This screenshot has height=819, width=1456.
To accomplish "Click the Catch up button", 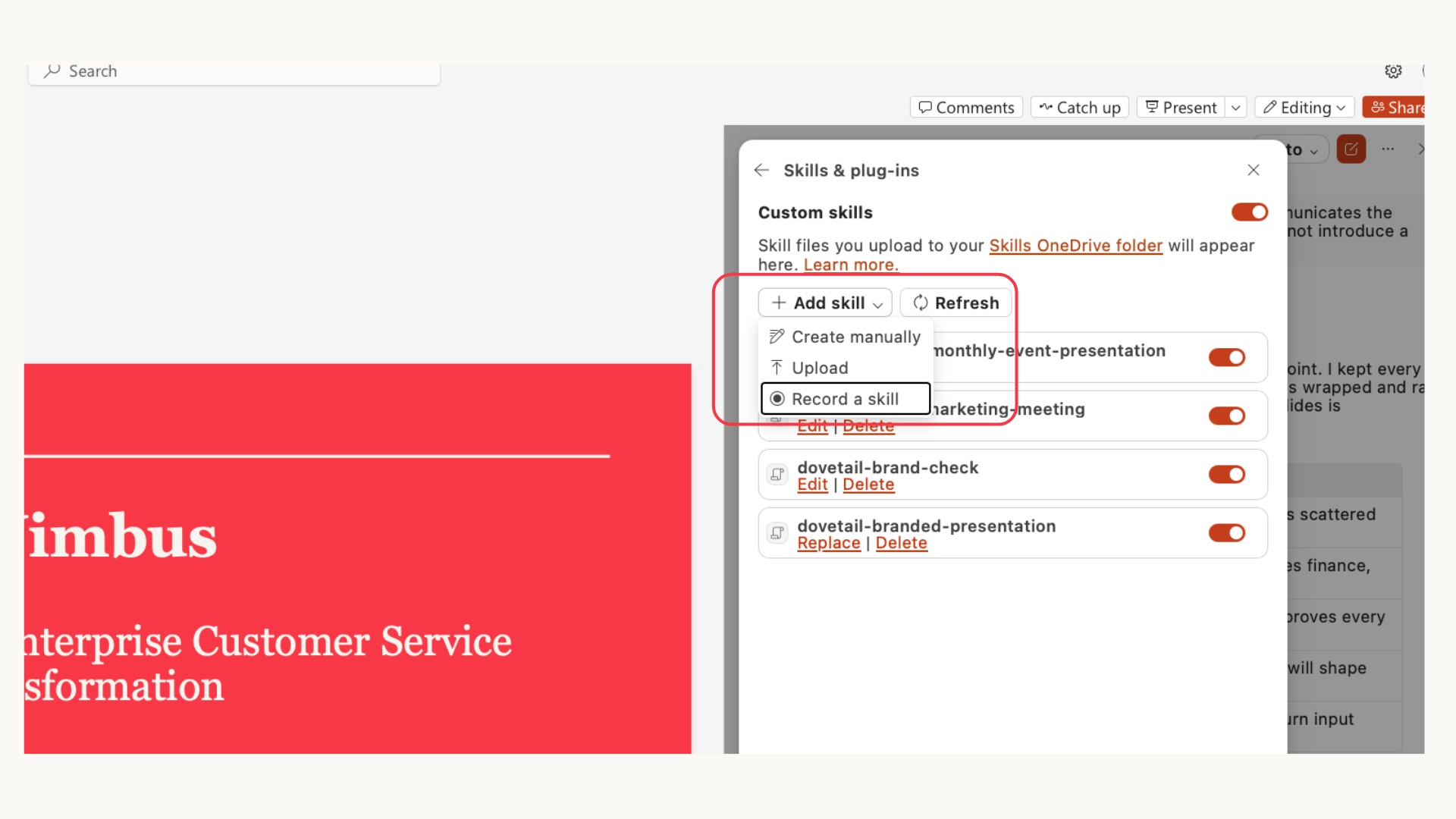I will [1080, 108].
